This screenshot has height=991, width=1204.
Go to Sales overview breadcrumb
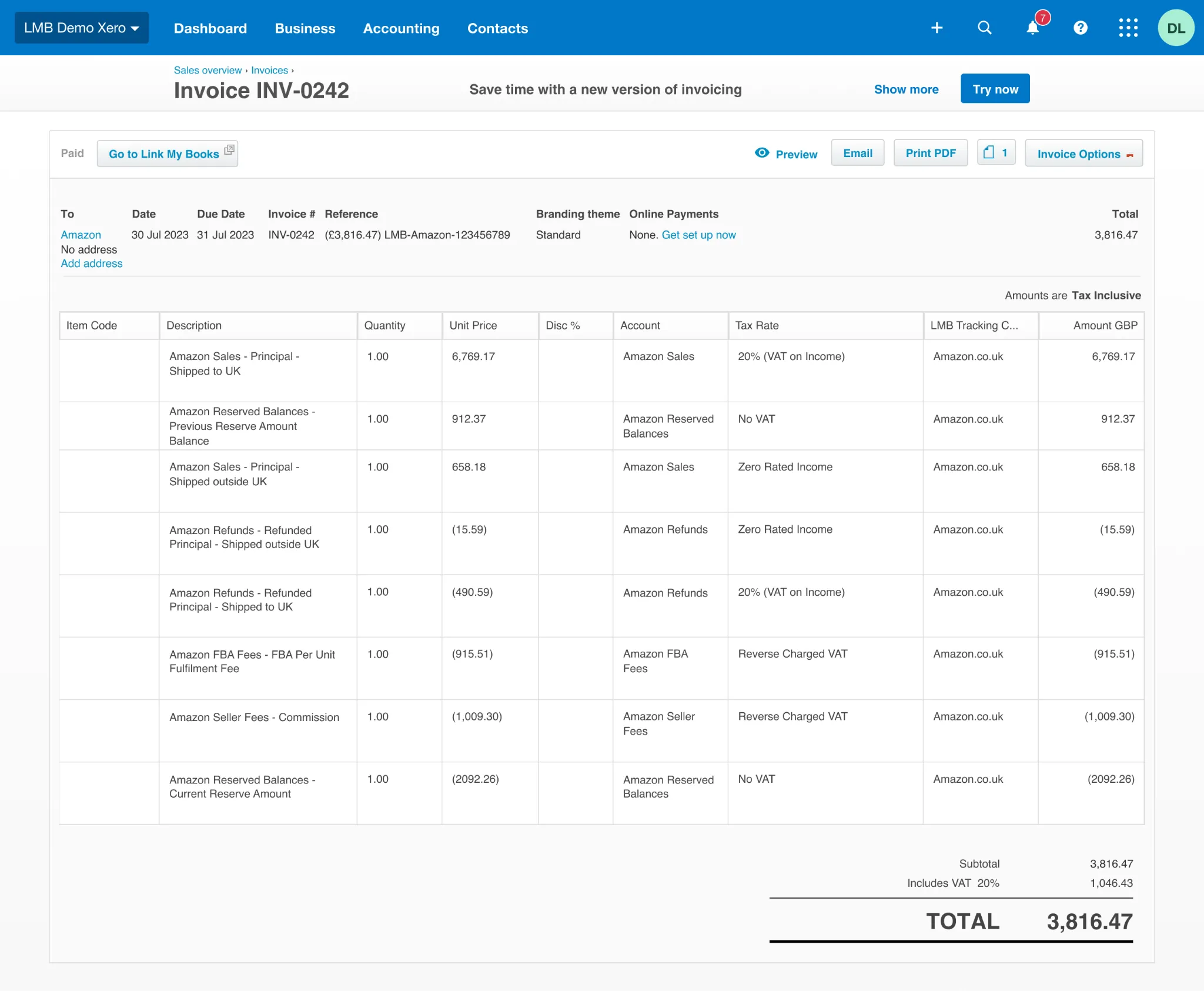tap(208, 70)
